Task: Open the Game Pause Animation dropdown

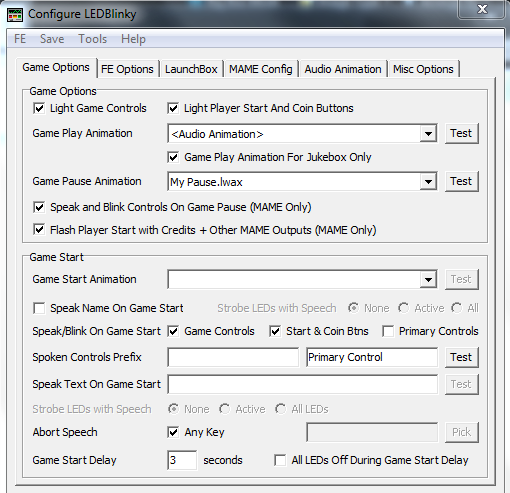Action: tap(428, 182)
